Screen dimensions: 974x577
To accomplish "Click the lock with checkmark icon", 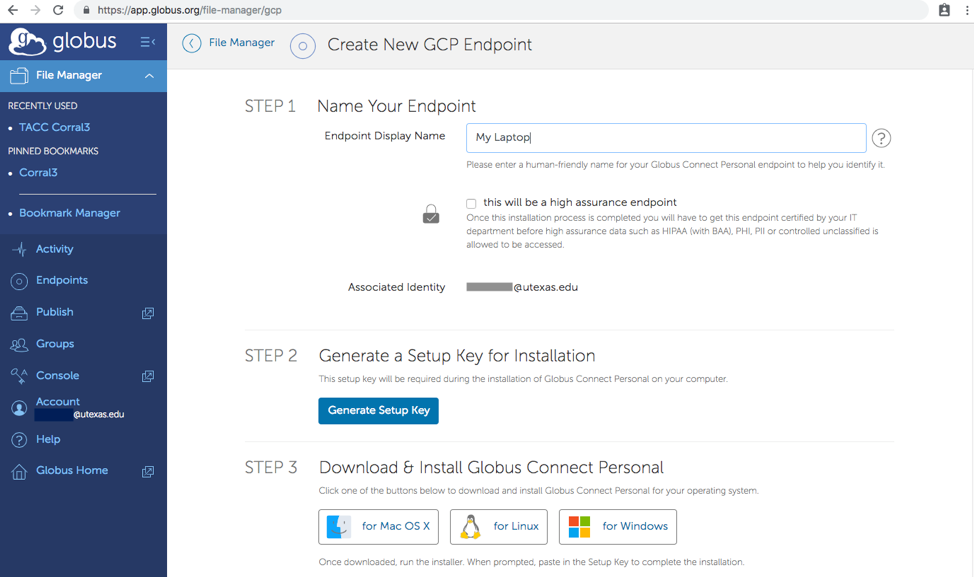I will tap(431, 214).
